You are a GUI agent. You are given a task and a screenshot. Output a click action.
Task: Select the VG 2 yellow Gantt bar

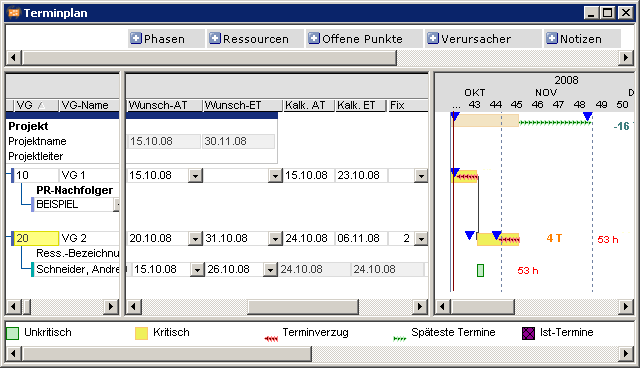[x=498, y=239]
